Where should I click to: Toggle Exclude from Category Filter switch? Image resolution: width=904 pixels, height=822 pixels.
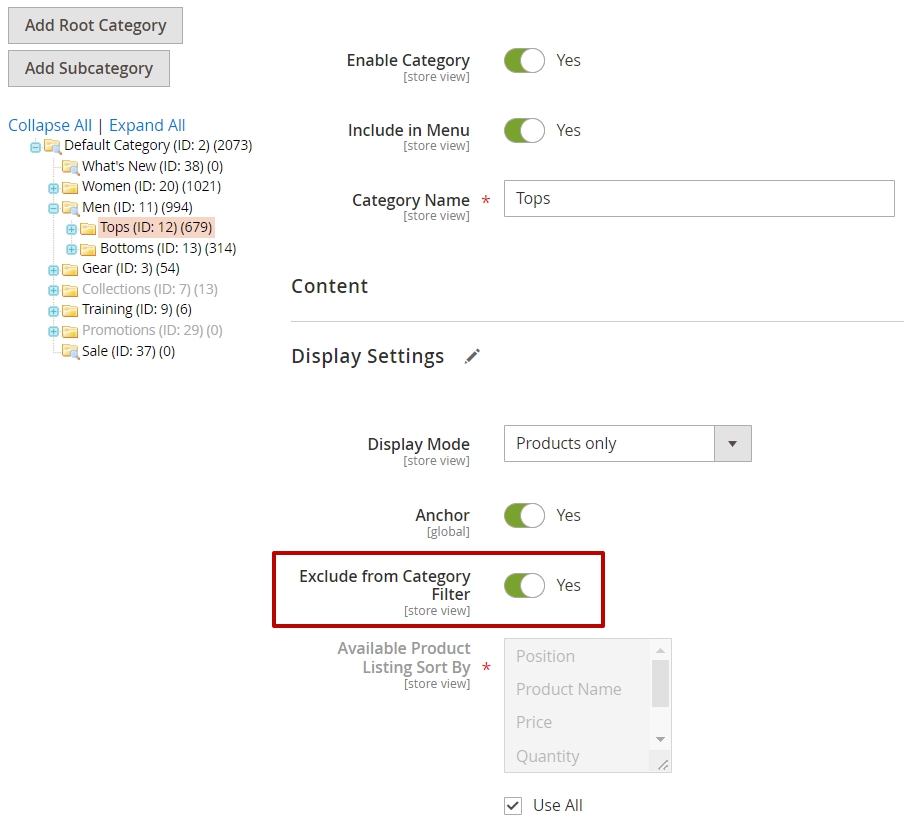524,585
